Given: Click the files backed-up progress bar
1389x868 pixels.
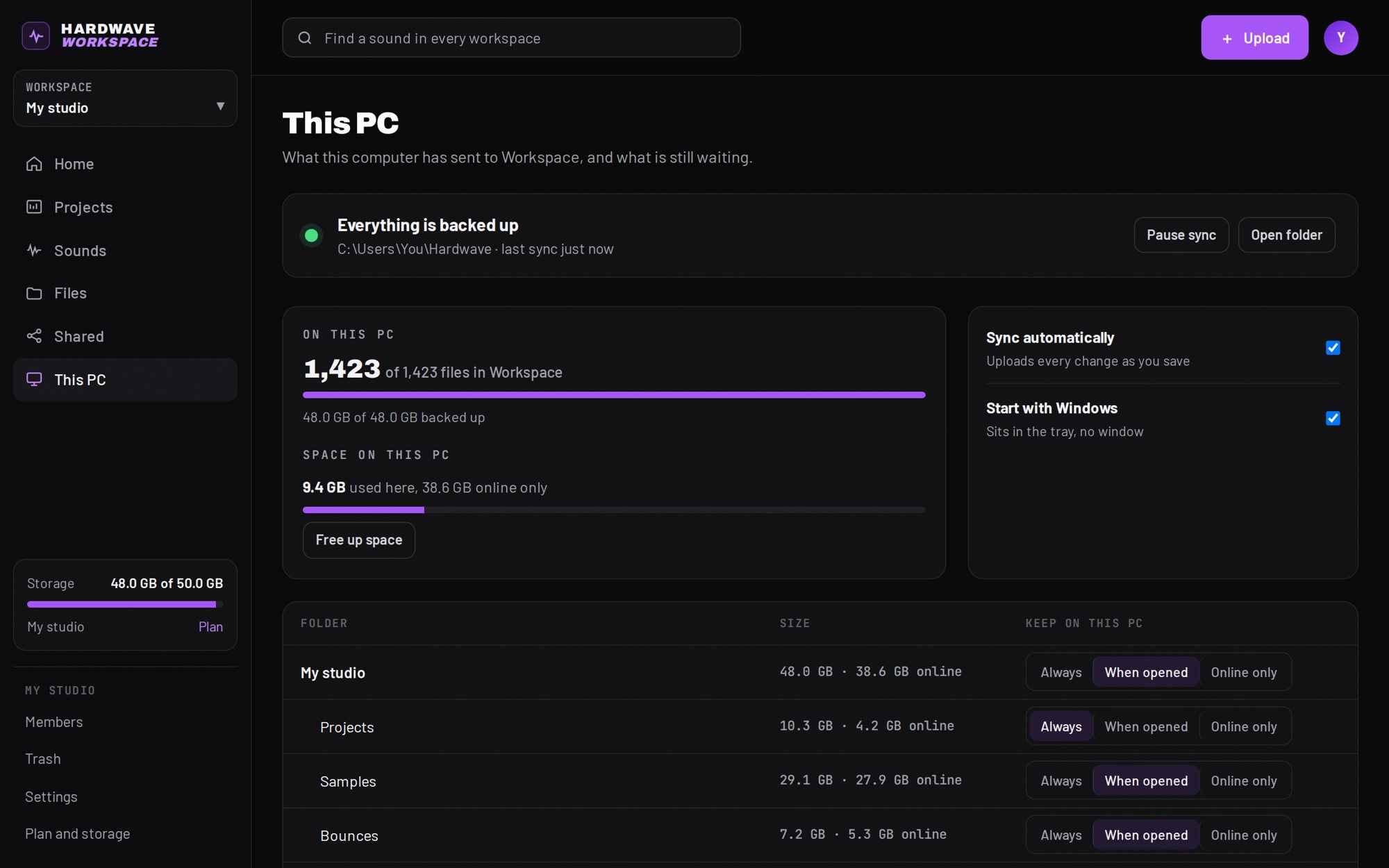Looking at the screenshot, I should click(x=614, y=394).
